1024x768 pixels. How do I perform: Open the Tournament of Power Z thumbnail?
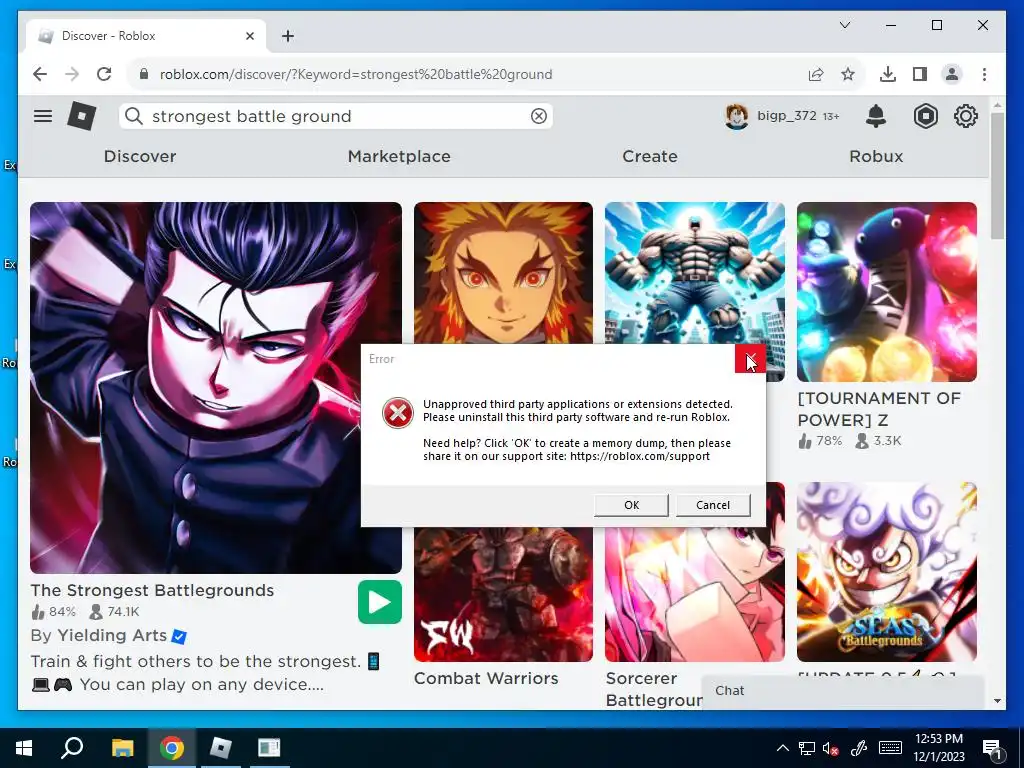tap(887, 292)
